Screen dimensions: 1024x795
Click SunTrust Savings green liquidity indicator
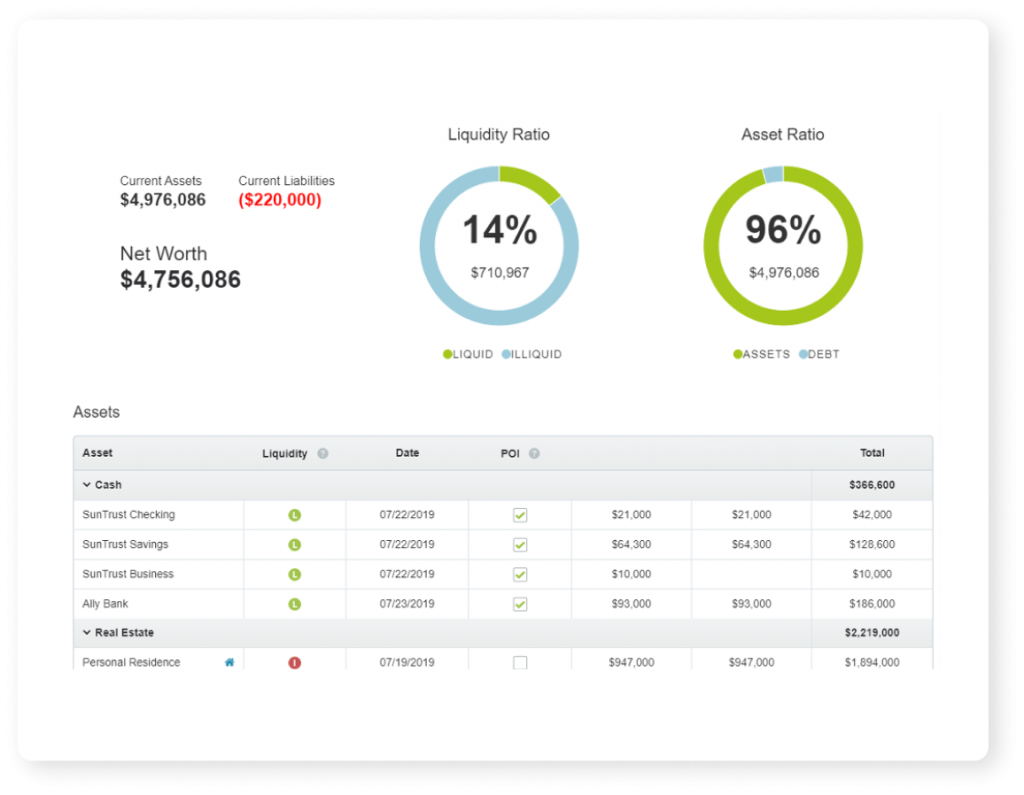(x=295, y=545)
